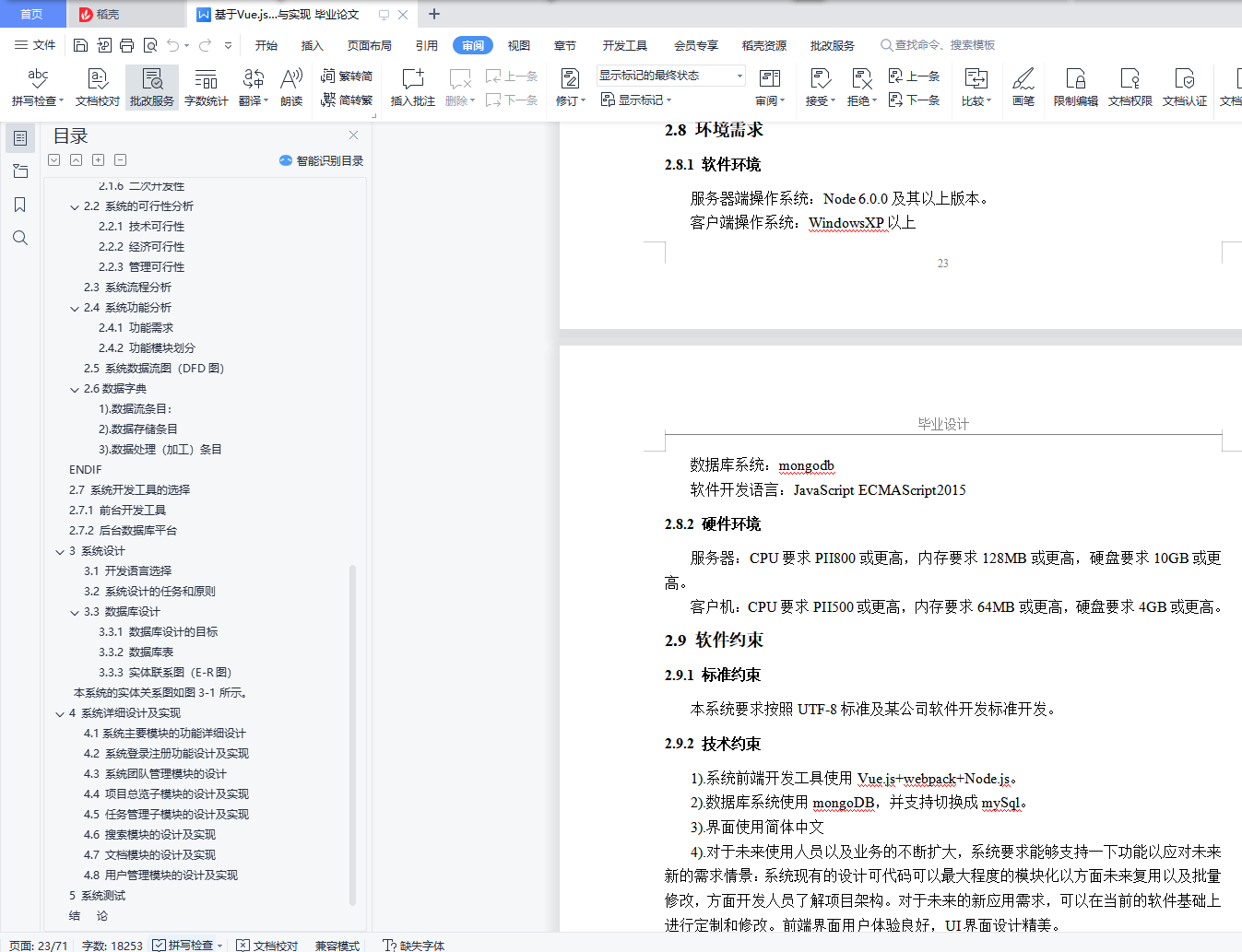1242x952 pixels.
Task: Open the bookmark icon in left sidebar
Action: [20, 205]
